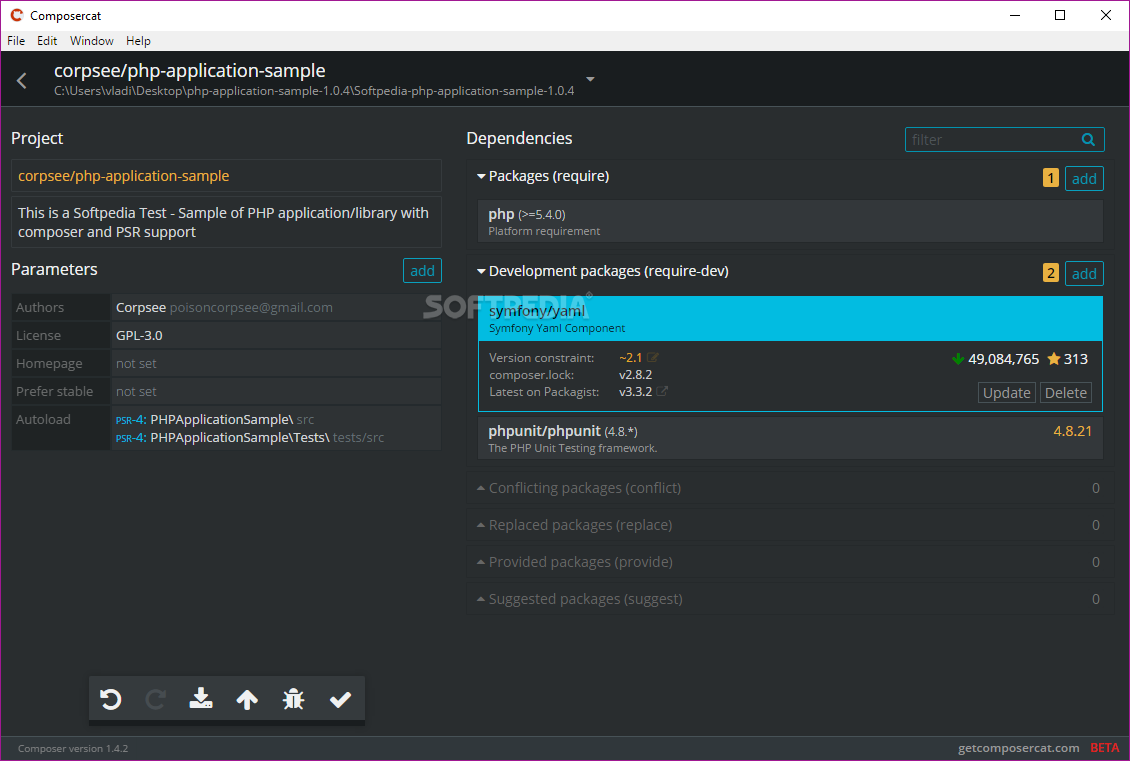The image size is (1130, 761).
Task: Open the Edit menu
Action: (47, 41)
